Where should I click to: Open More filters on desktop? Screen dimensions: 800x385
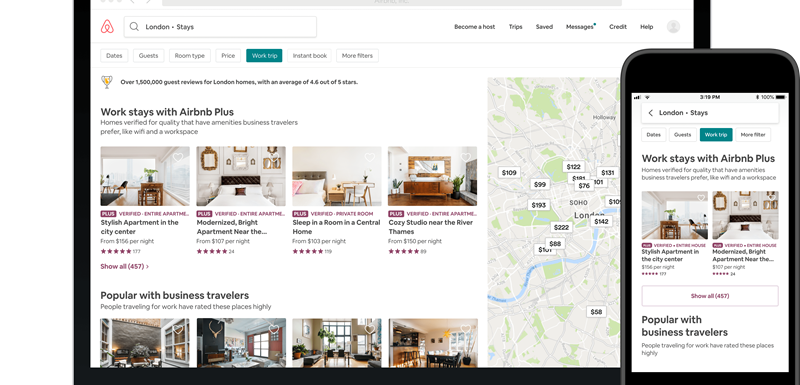pyautogui.click(x=357, y=56)
